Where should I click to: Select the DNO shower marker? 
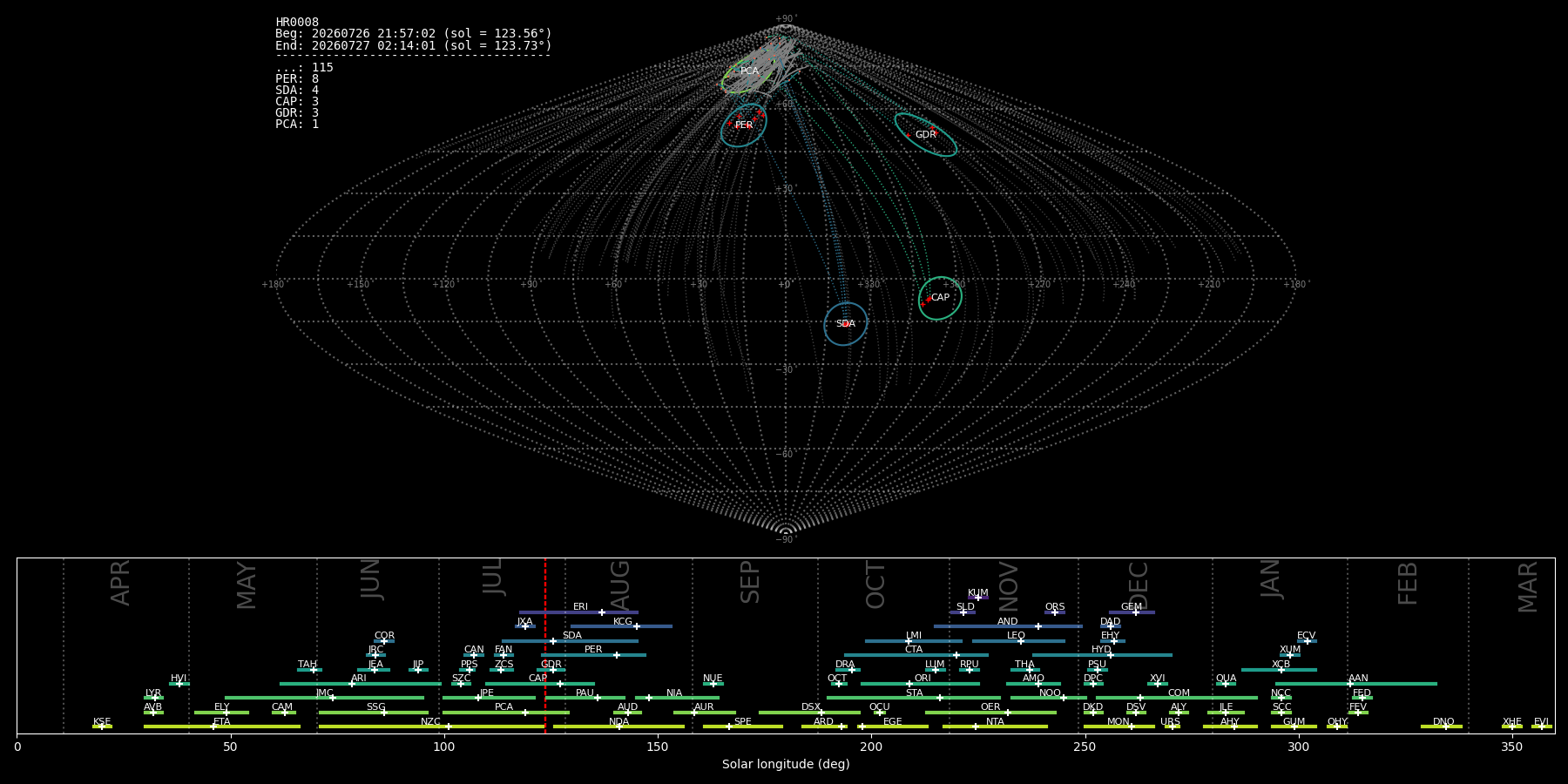pyautogui.click(x=1446, y=727)
